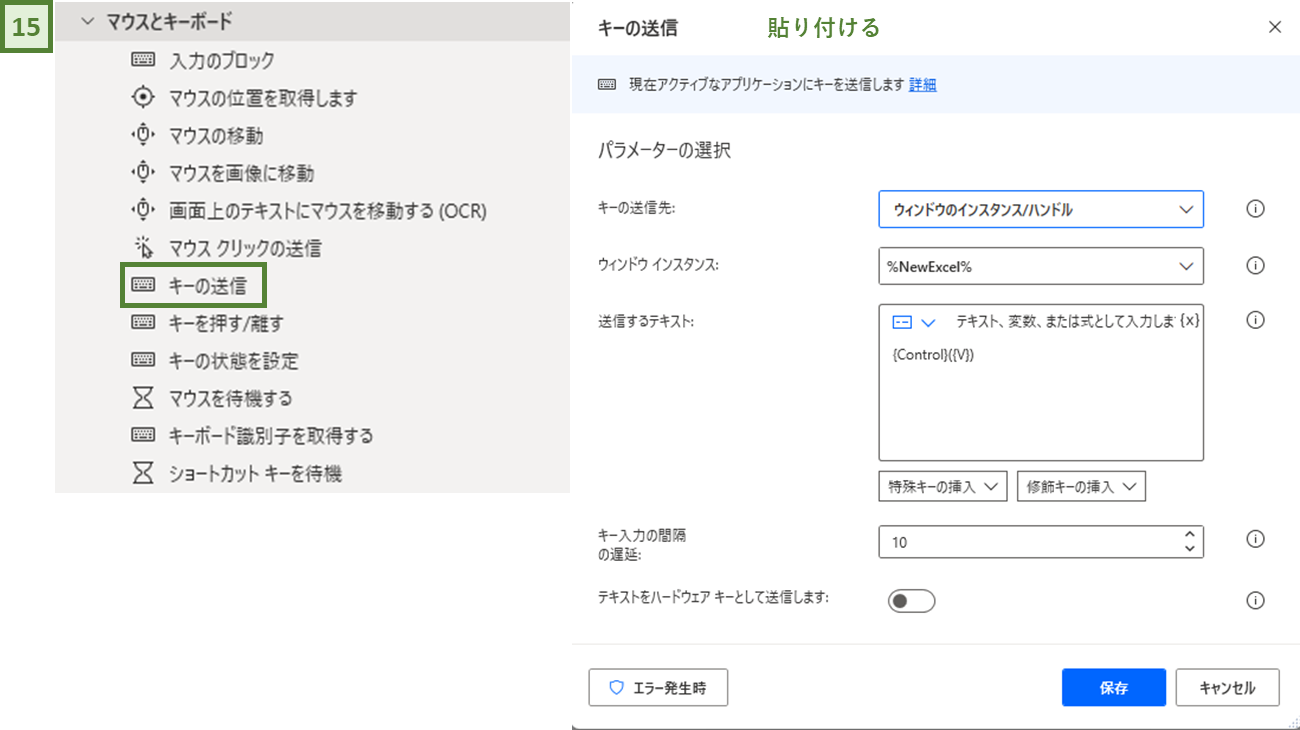Decrease the key delay with down arrow
Image resolution: width=1300 pixels, height=730 pixels.
(x=1189, y=549)
